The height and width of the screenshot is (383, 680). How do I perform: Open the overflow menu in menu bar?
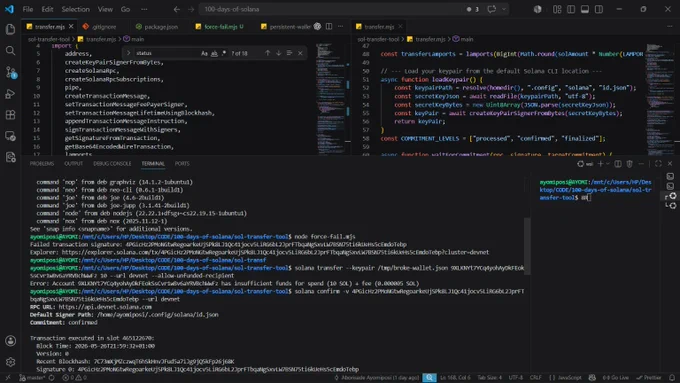click(x=144, y=9)
